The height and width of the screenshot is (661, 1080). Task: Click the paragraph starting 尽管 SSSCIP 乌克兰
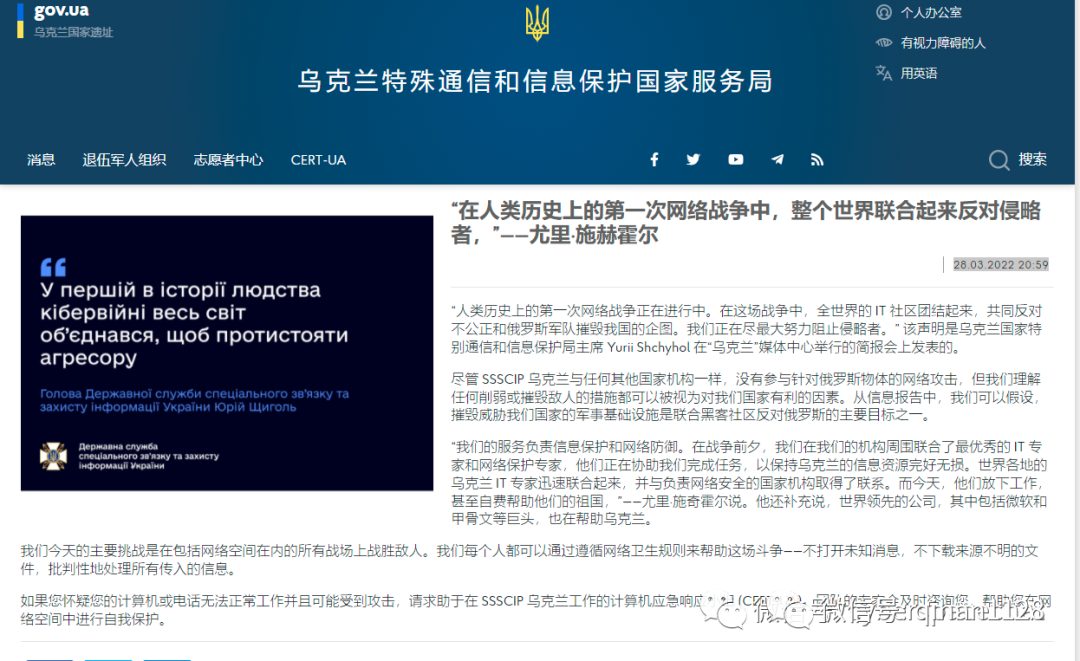tap(747, 397)
